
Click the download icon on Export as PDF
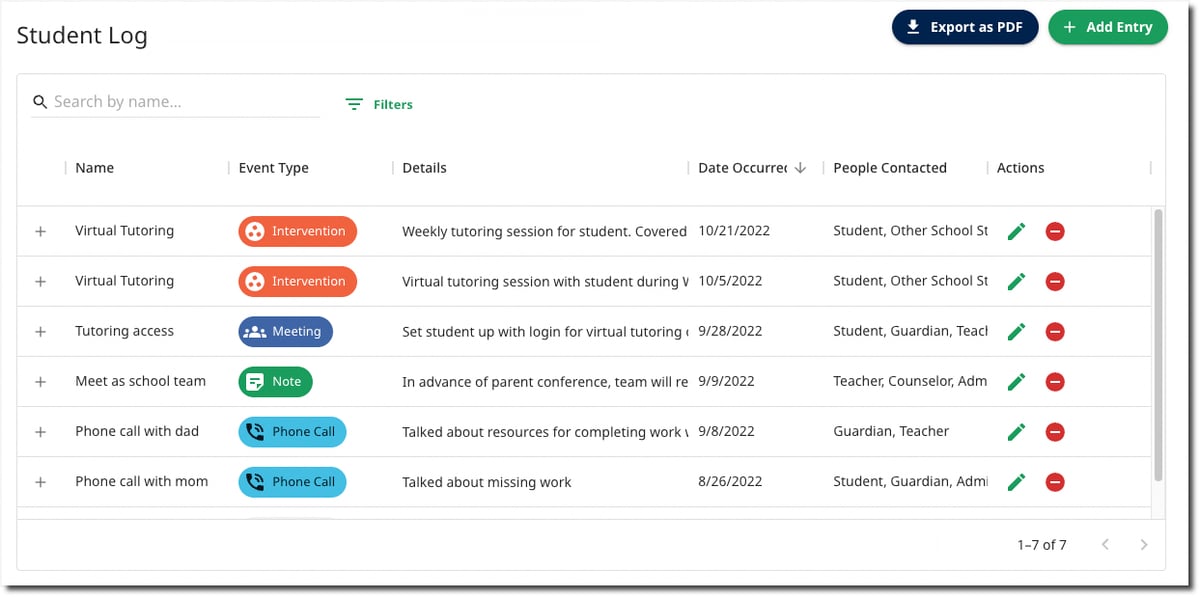913,27
